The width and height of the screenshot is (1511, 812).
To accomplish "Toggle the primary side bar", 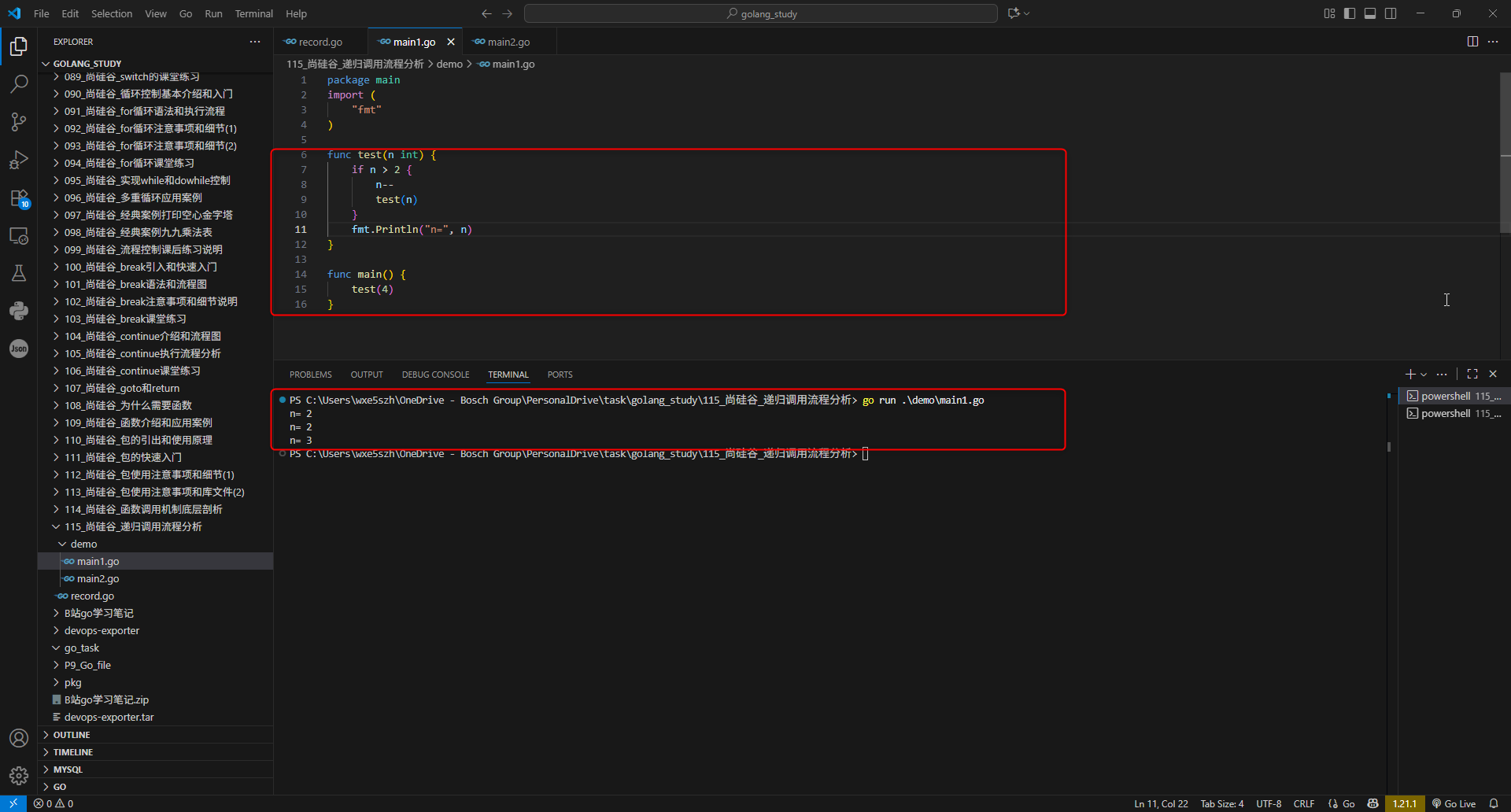I will 1350,13.
